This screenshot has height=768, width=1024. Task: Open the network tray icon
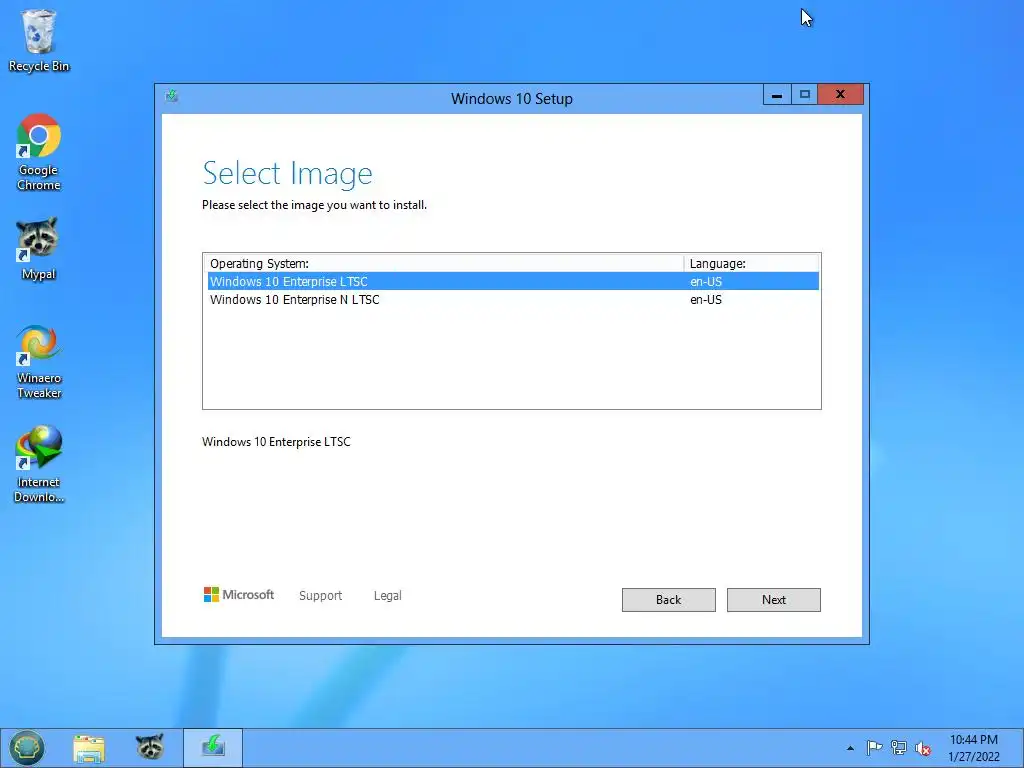[899, 748]
